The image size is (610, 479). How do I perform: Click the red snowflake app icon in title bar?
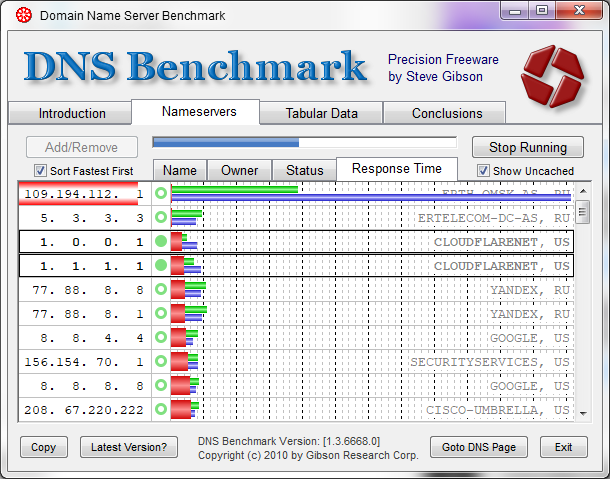24,15
